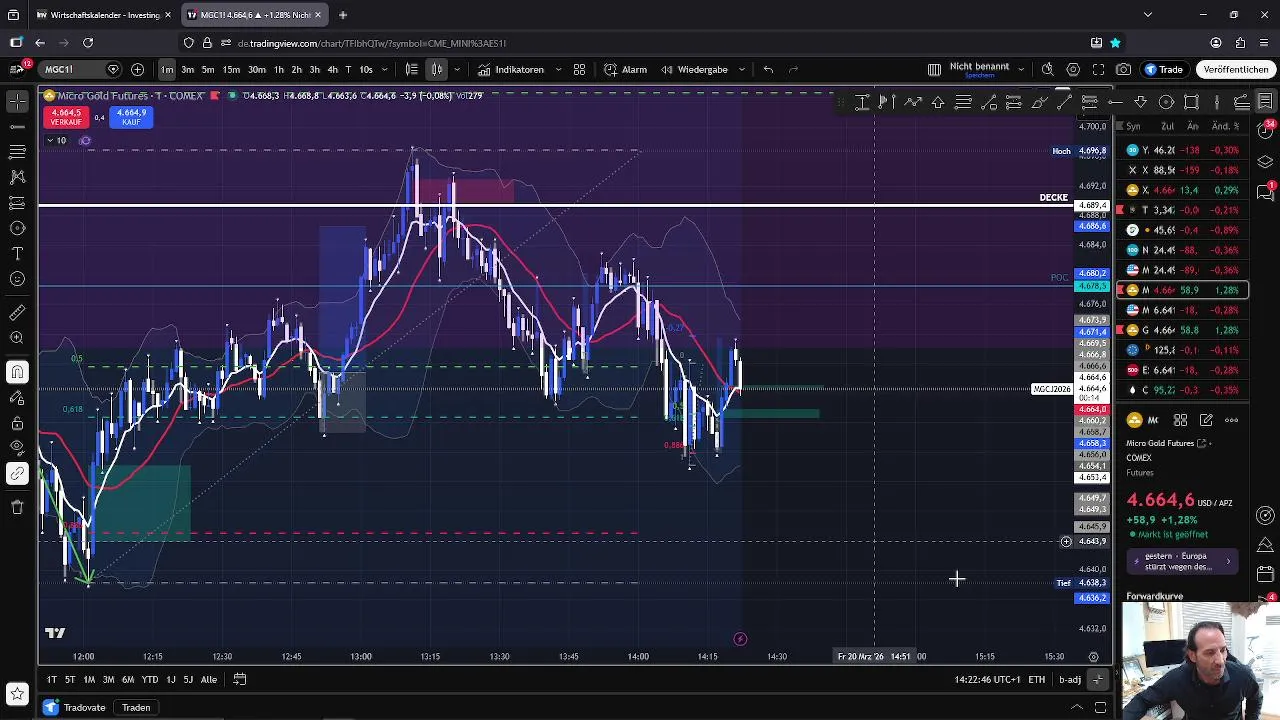The width and height of the screenshot is (1280, 720).
Task: Expand the Nicht benannt layout dropdown
Action: [1020, 70]
